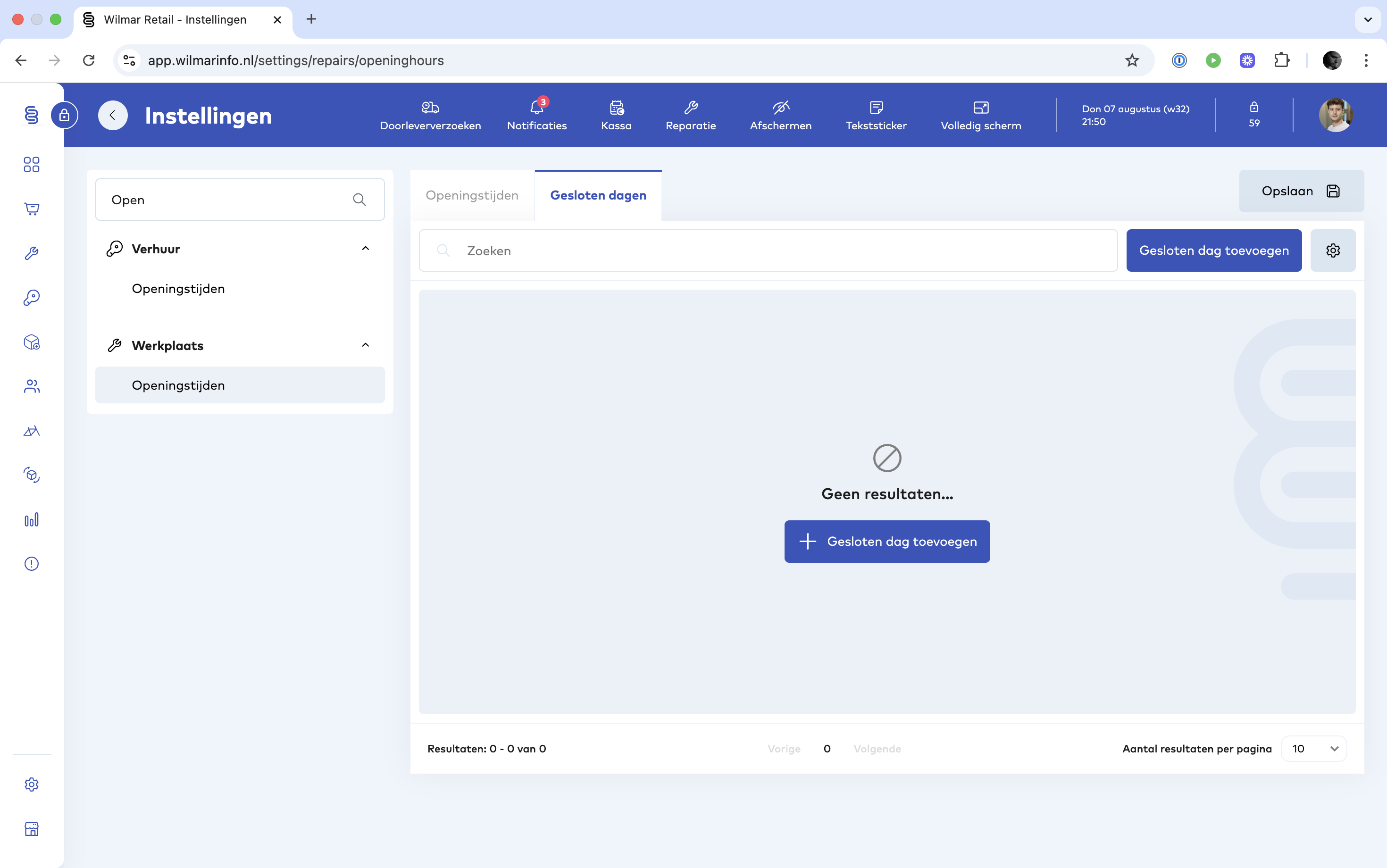Click centered Gesloten dag toevoegen button
1387x868 pixels.
click(887, 542)
